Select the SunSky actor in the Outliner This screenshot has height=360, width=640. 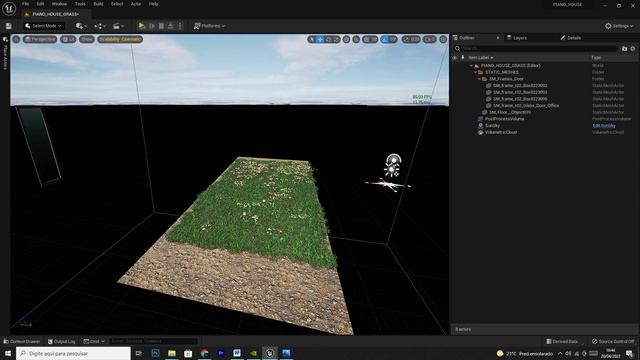545,126
